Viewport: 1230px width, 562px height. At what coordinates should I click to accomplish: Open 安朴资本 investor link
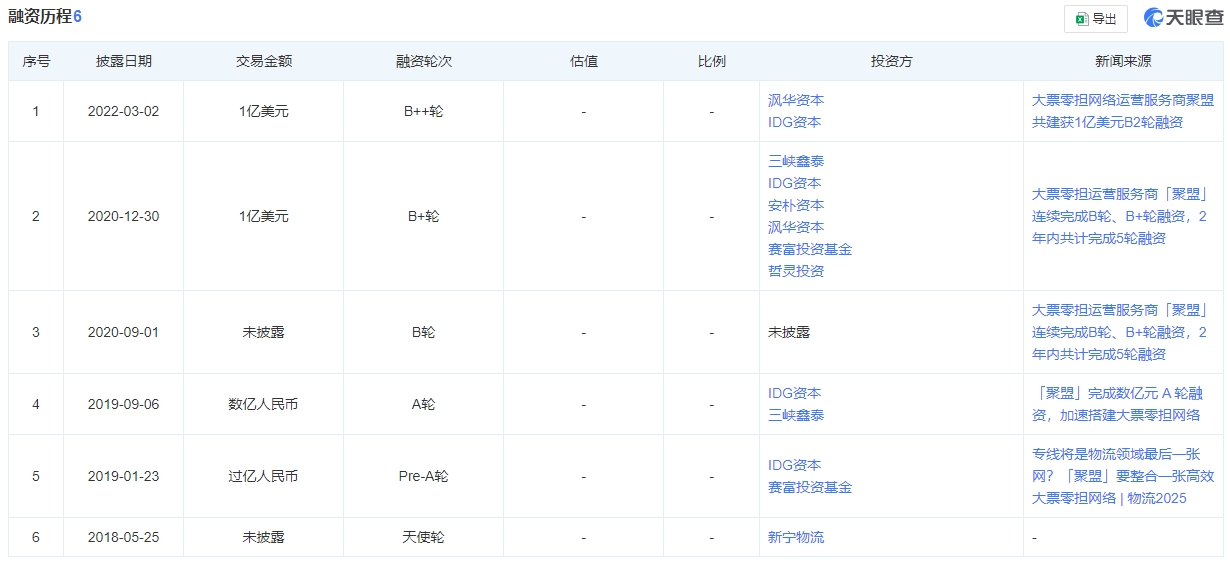tap(796, 205)
